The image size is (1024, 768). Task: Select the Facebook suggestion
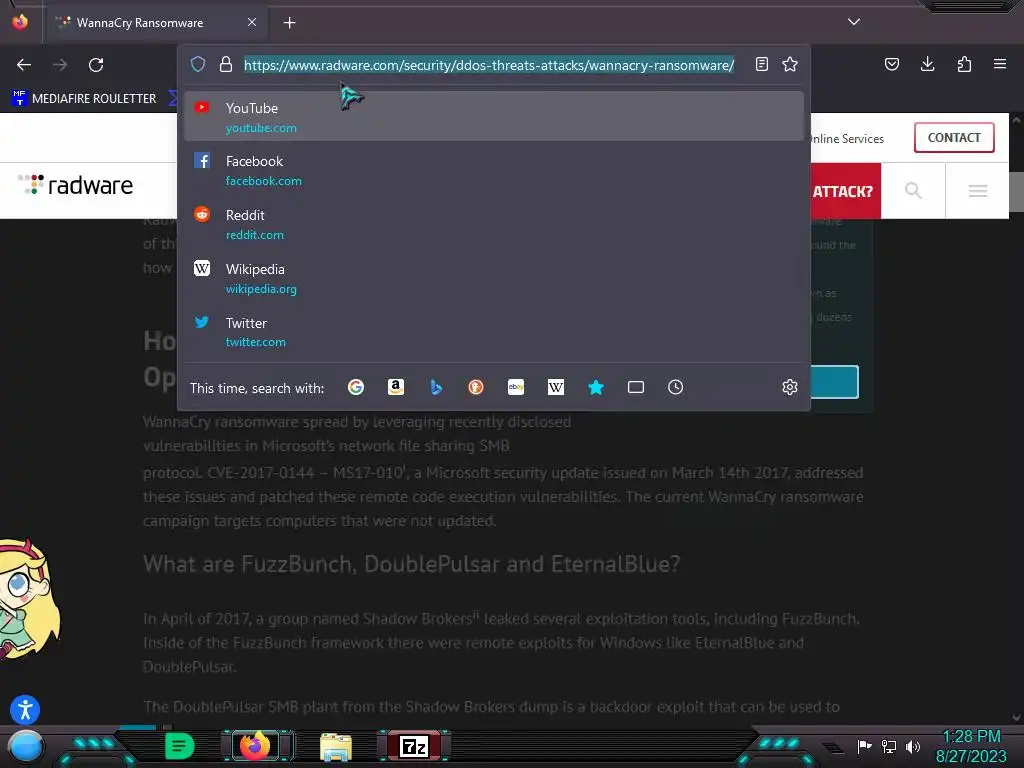[494, 170]
